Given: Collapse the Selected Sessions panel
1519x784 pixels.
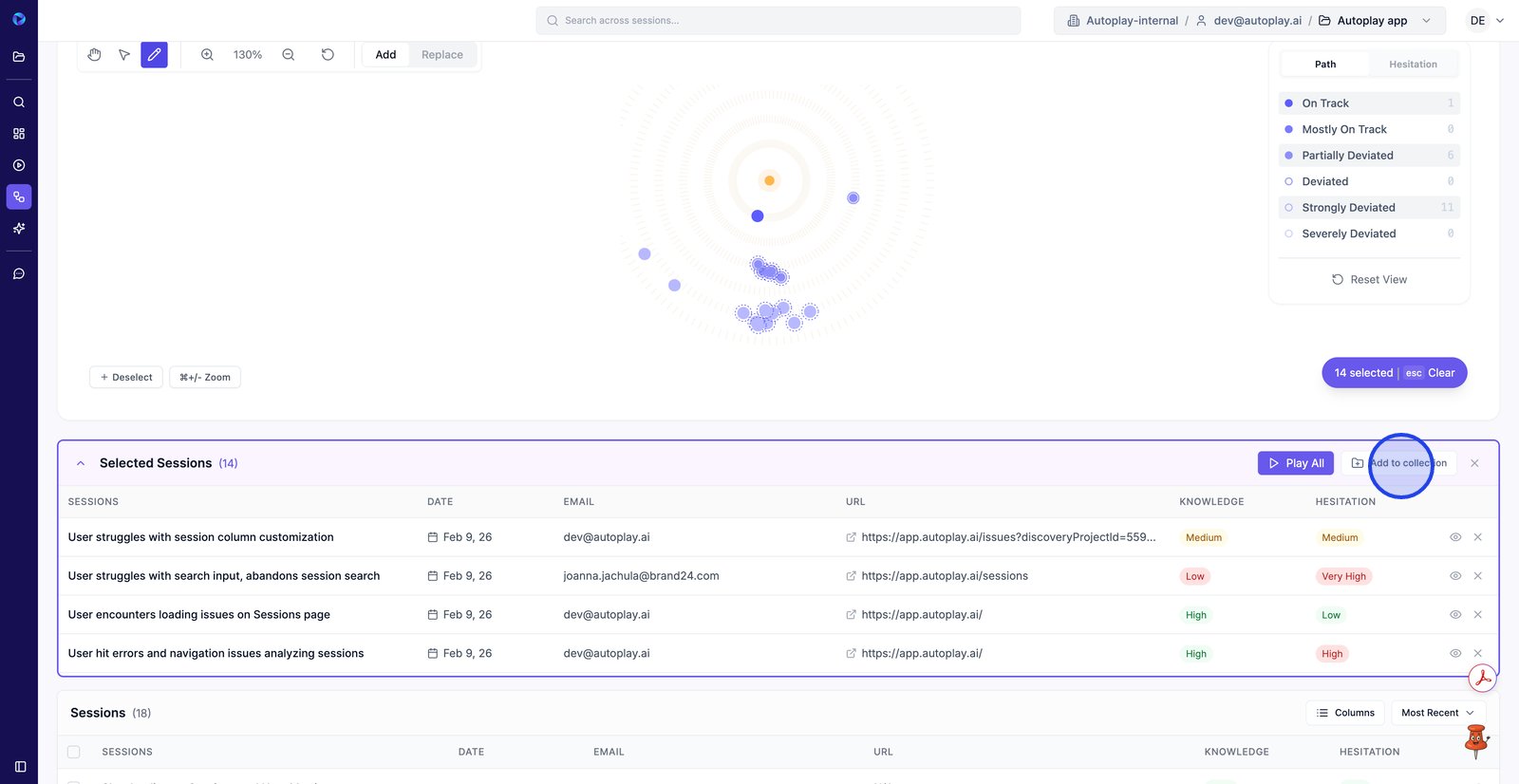Looking at the screenshot, I should coord(81,463).
